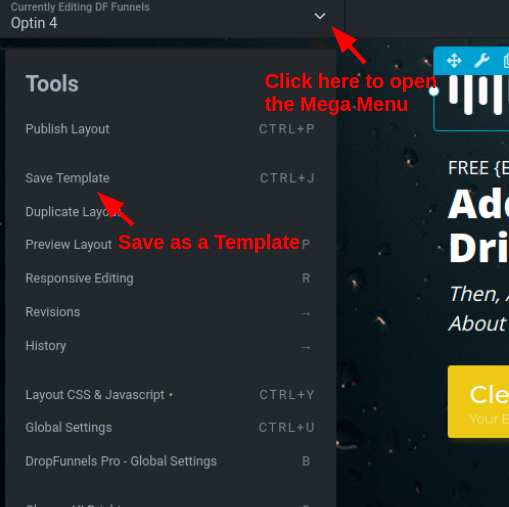Click the Optin 4 title
509x507 pixels.
pos(34,23)
